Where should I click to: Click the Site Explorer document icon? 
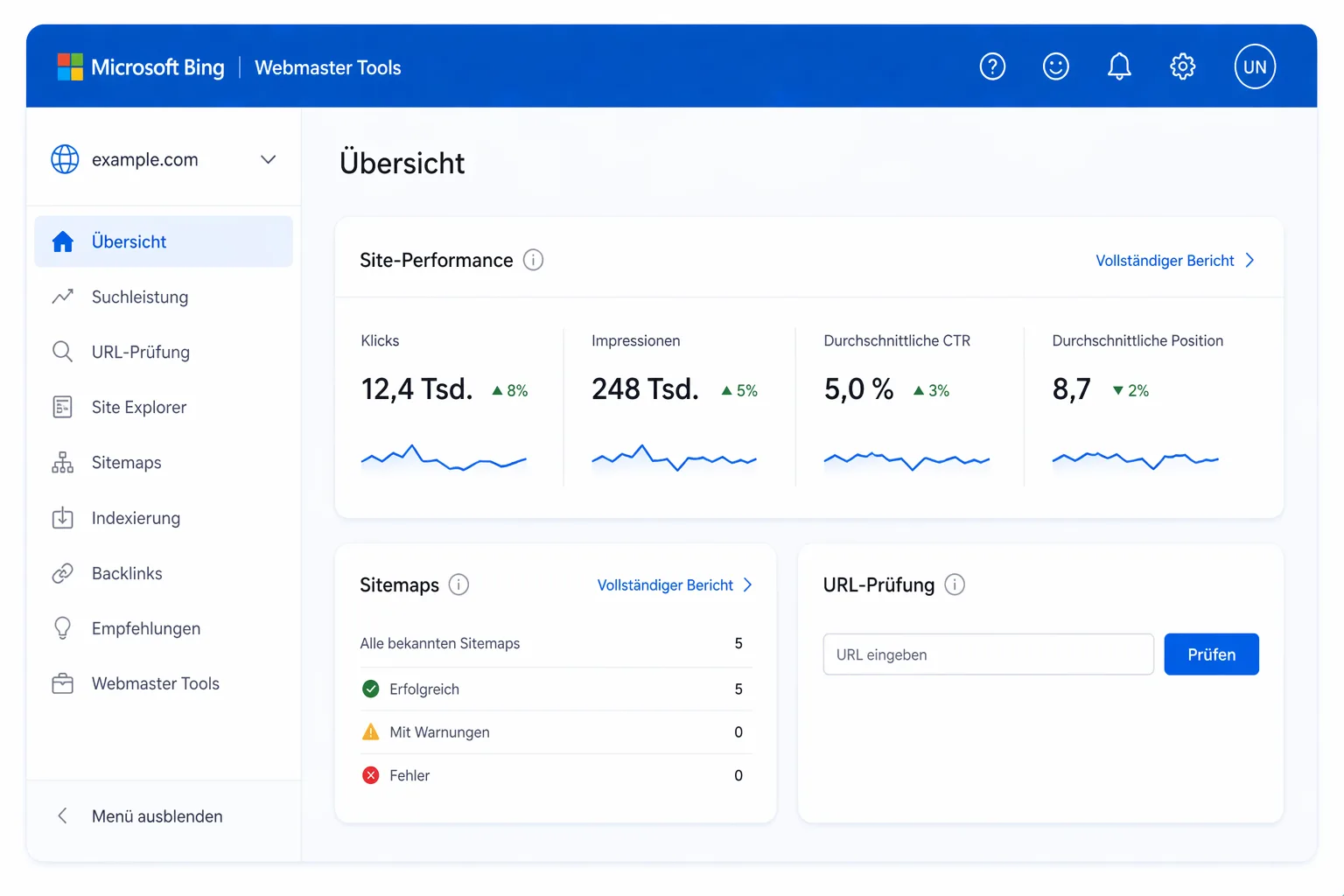click(x=63, y=407)
